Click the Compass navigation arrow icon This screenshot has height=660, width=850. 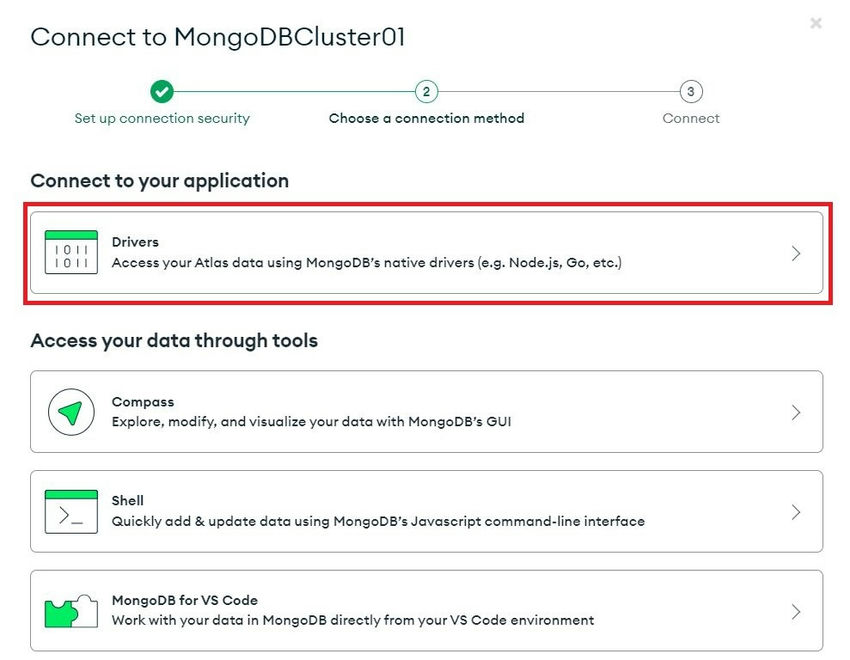pyautogui.click(x=71, y=412)
